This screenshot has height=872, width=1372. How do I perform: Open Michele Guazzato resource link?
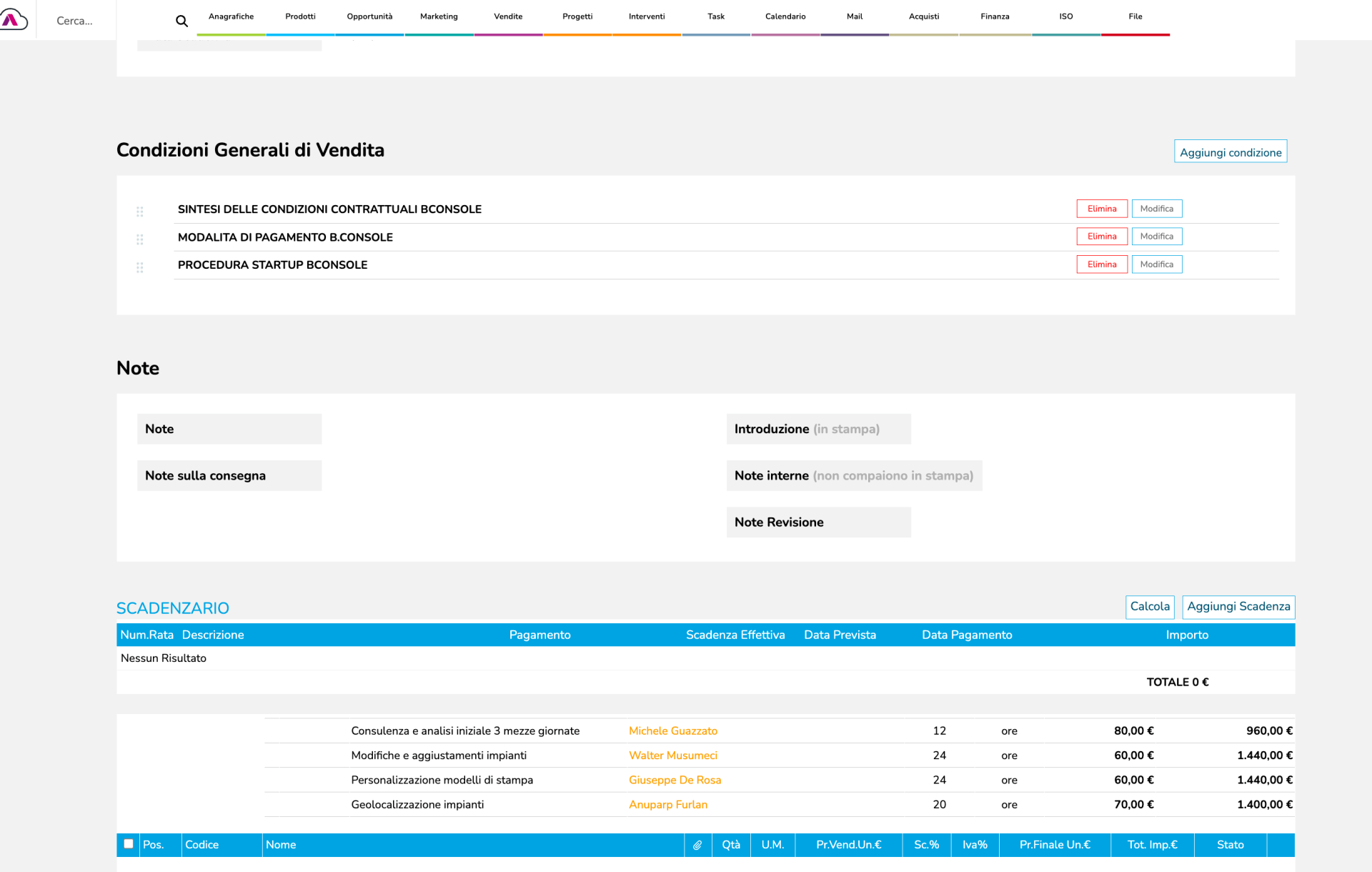672,730
